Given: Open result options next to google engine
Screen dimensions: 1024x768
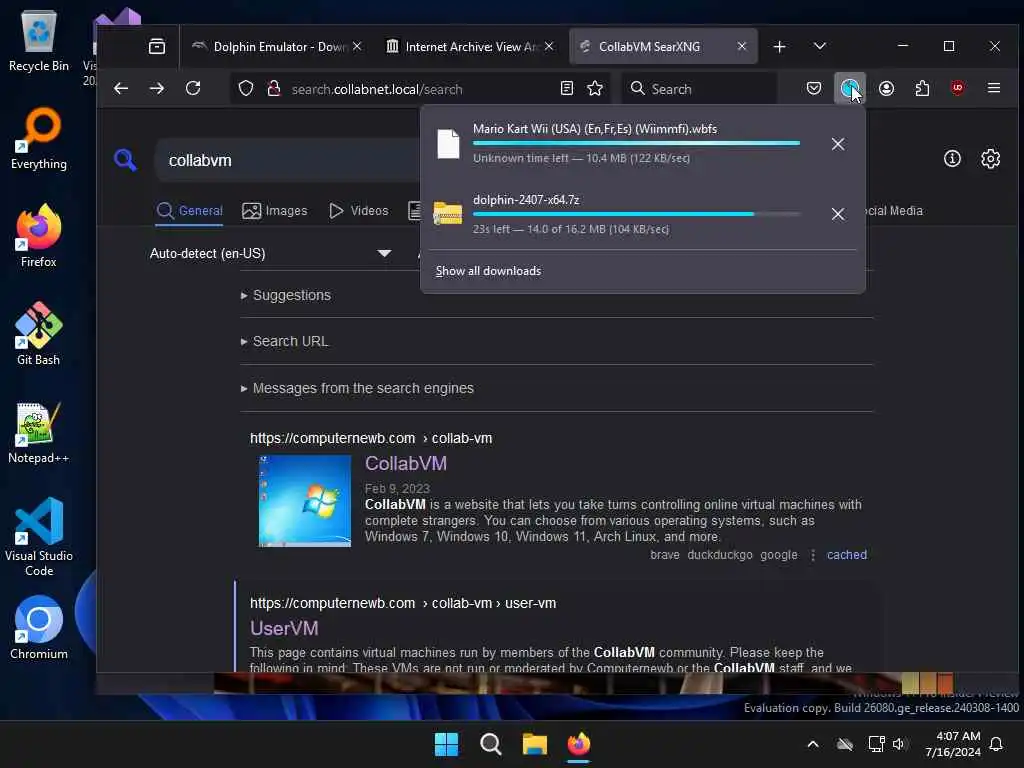Looking at the screenshot, I should coord(812,555).
